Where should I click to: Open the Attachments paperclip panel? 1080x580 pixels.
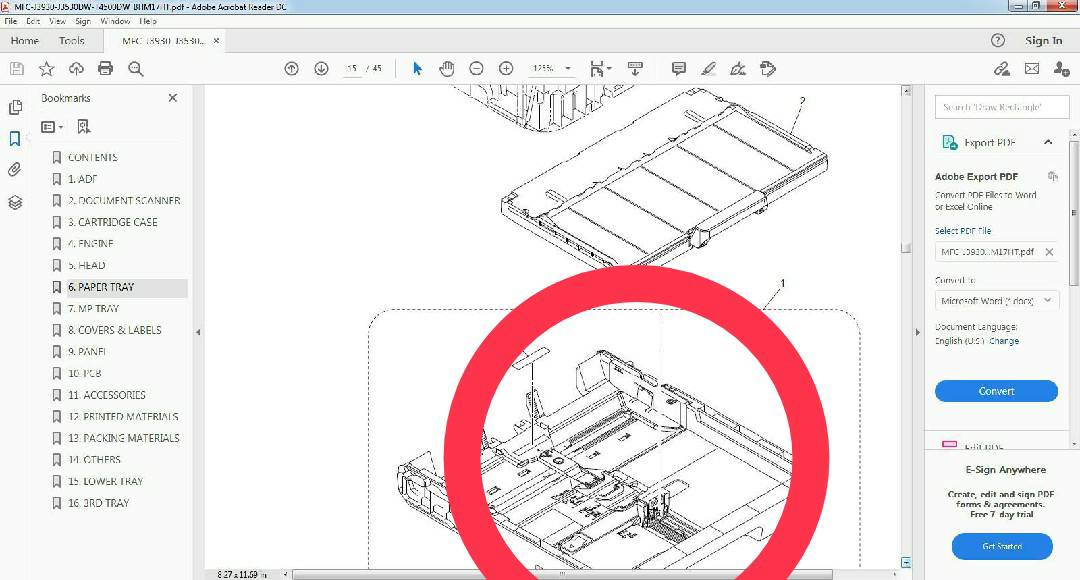pos(15,170)
